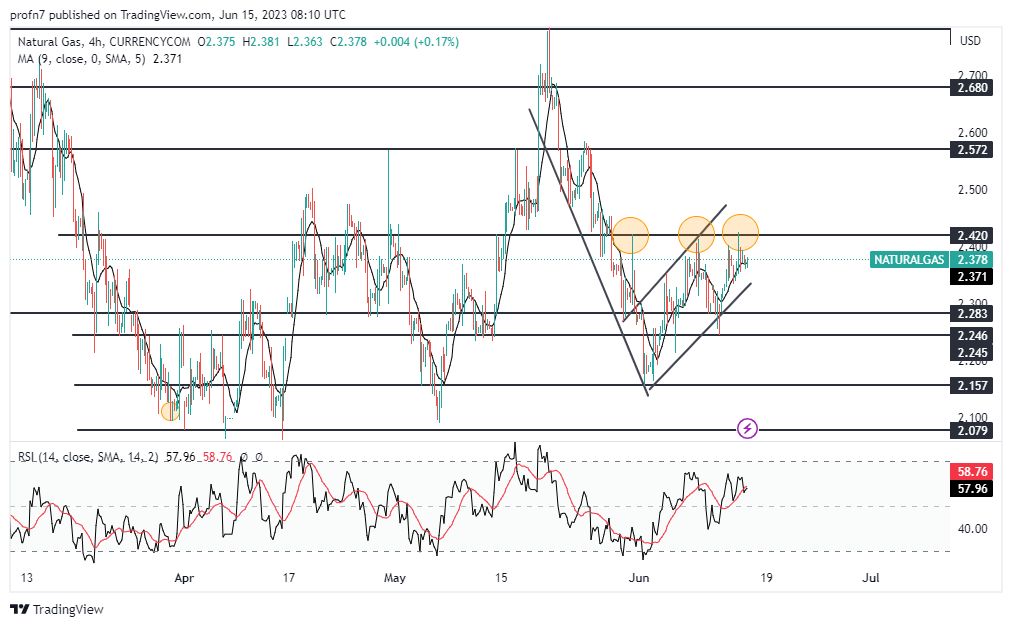Click the '15' date axis label
Viewport: 1012px width, 627px height.
coord(501,577)
